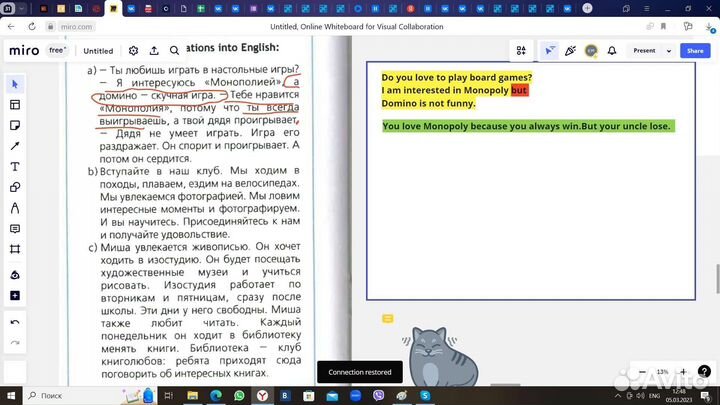Open more apps plus button in sidebar
This screenshot has width=720, height=405.
point(15,296)
